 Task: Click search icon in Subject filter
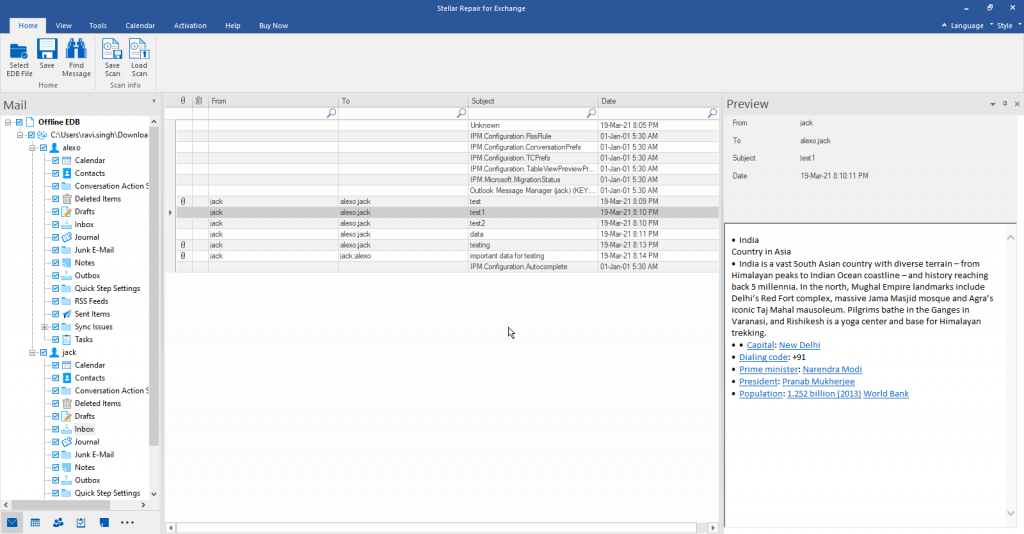591,113
